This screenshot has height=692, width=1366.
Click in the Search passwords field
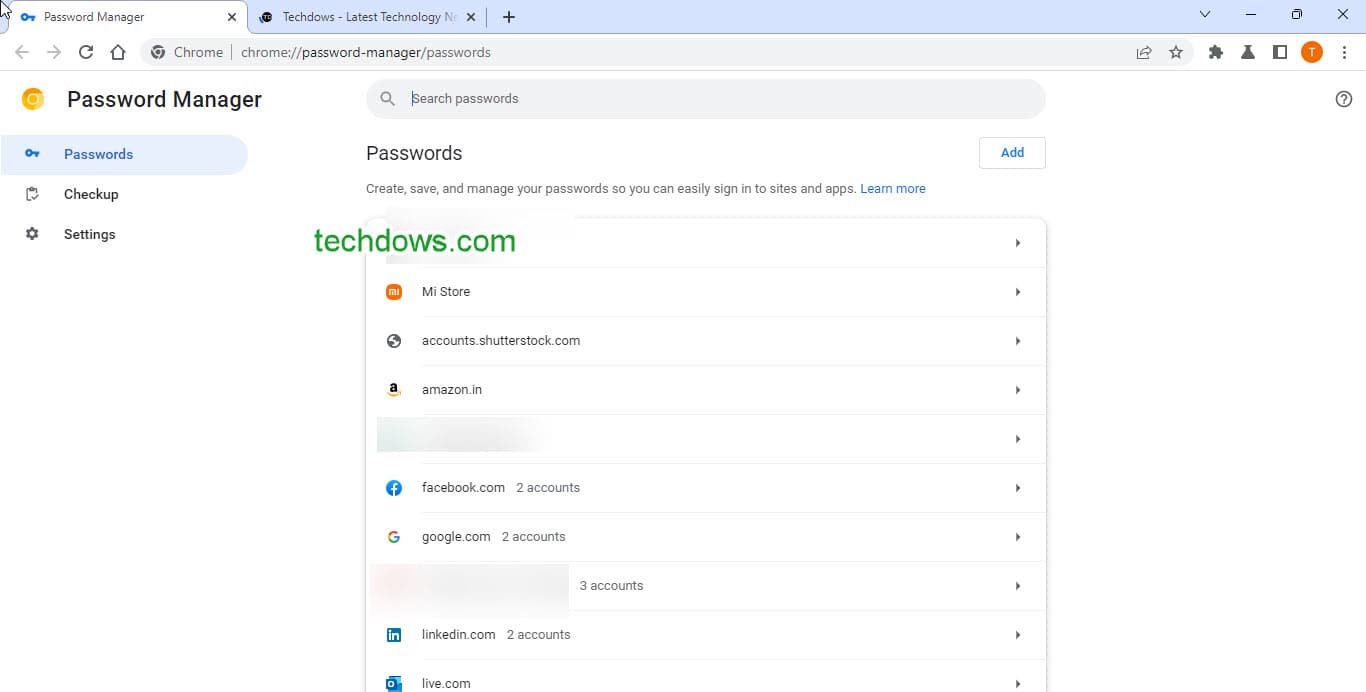tap(706, 99)
